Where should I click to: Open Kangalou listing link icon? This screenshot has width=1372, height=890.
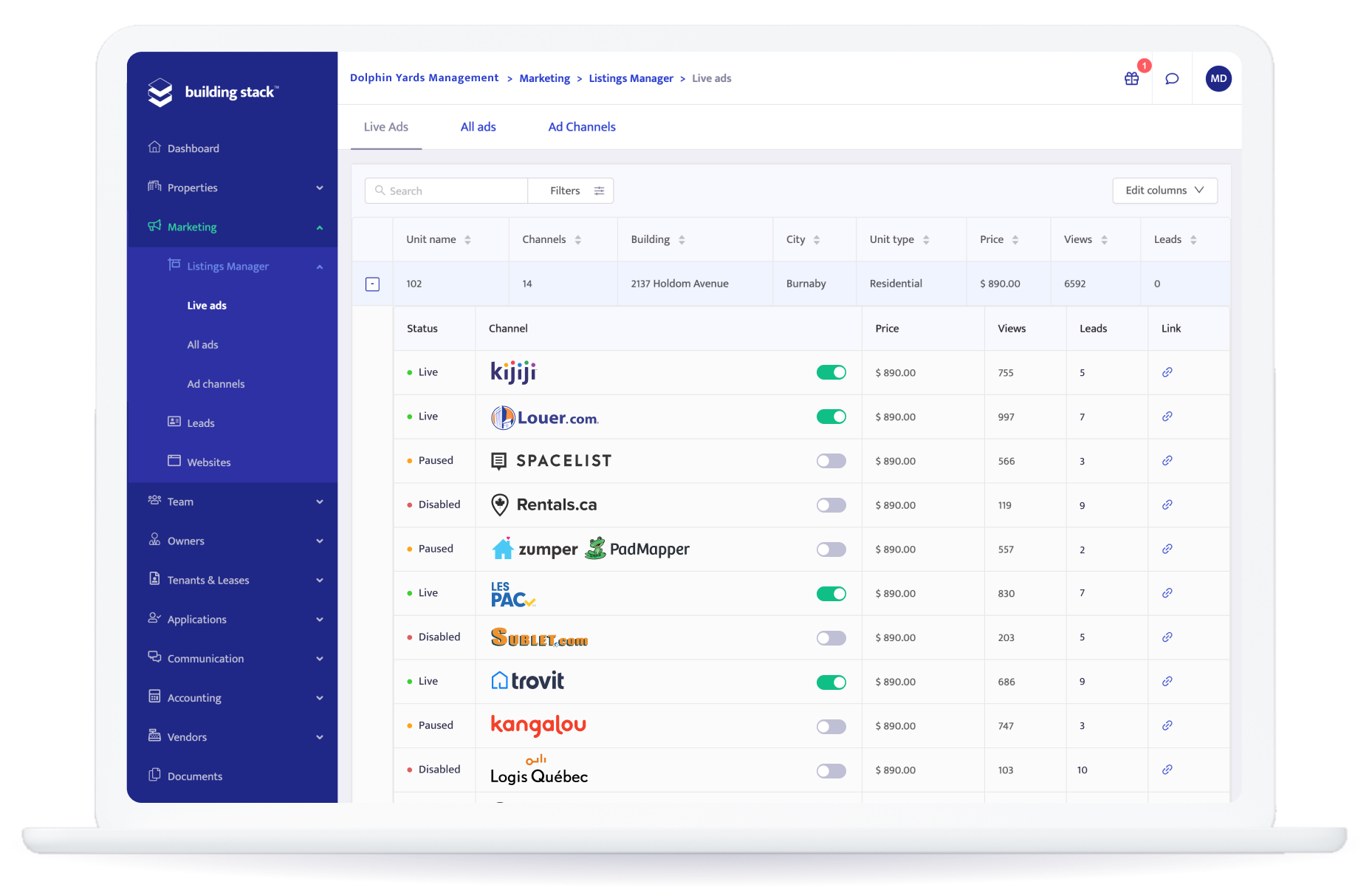[1167, 725]
